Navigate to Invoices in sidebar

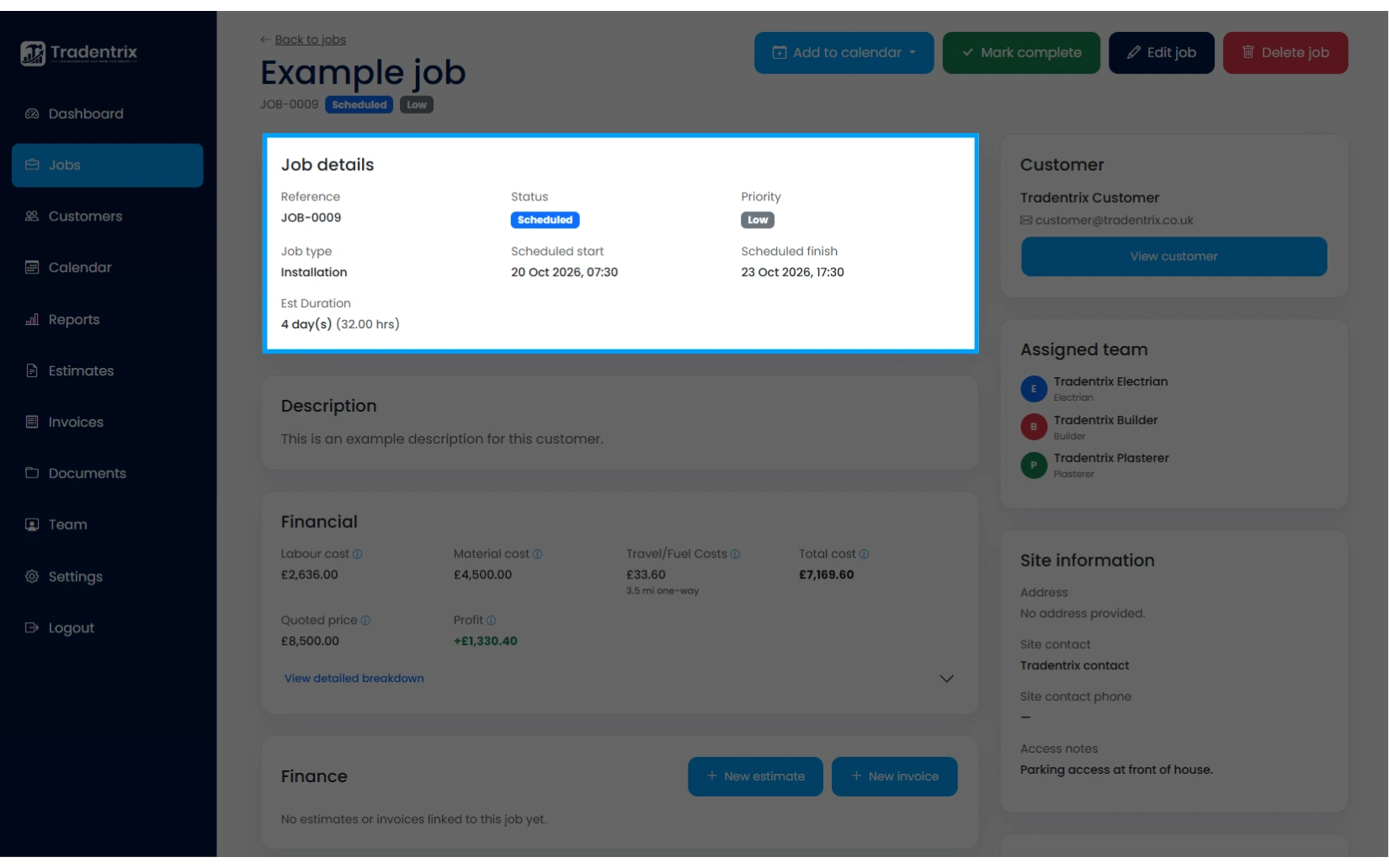(107, 423)
